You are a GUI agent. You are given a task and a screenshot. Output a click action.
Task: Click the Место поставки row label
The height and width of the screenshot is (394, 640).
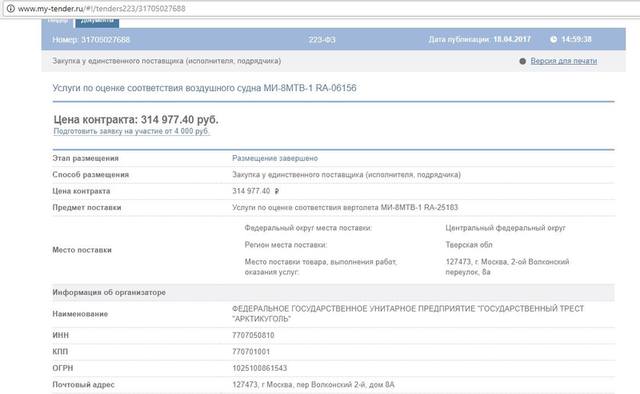(x=82, y=250)
